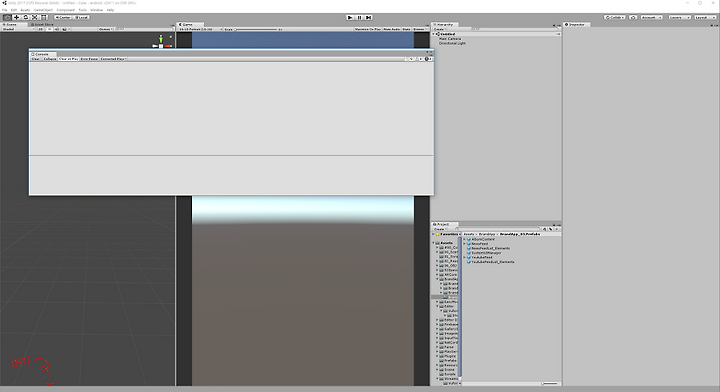Select the Rect transform tool

tap(44, 17)
